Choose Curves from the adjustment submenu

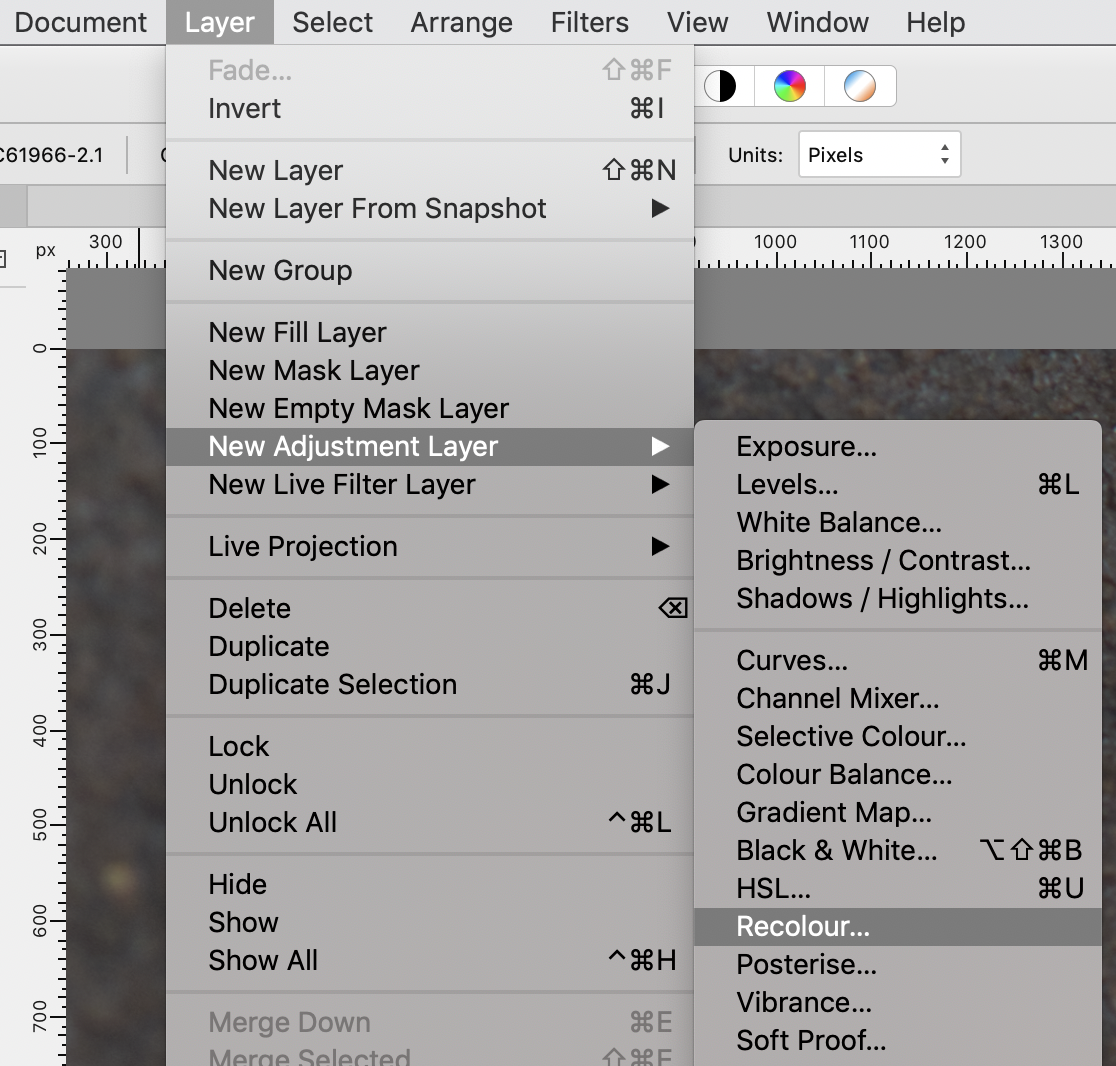790,660
